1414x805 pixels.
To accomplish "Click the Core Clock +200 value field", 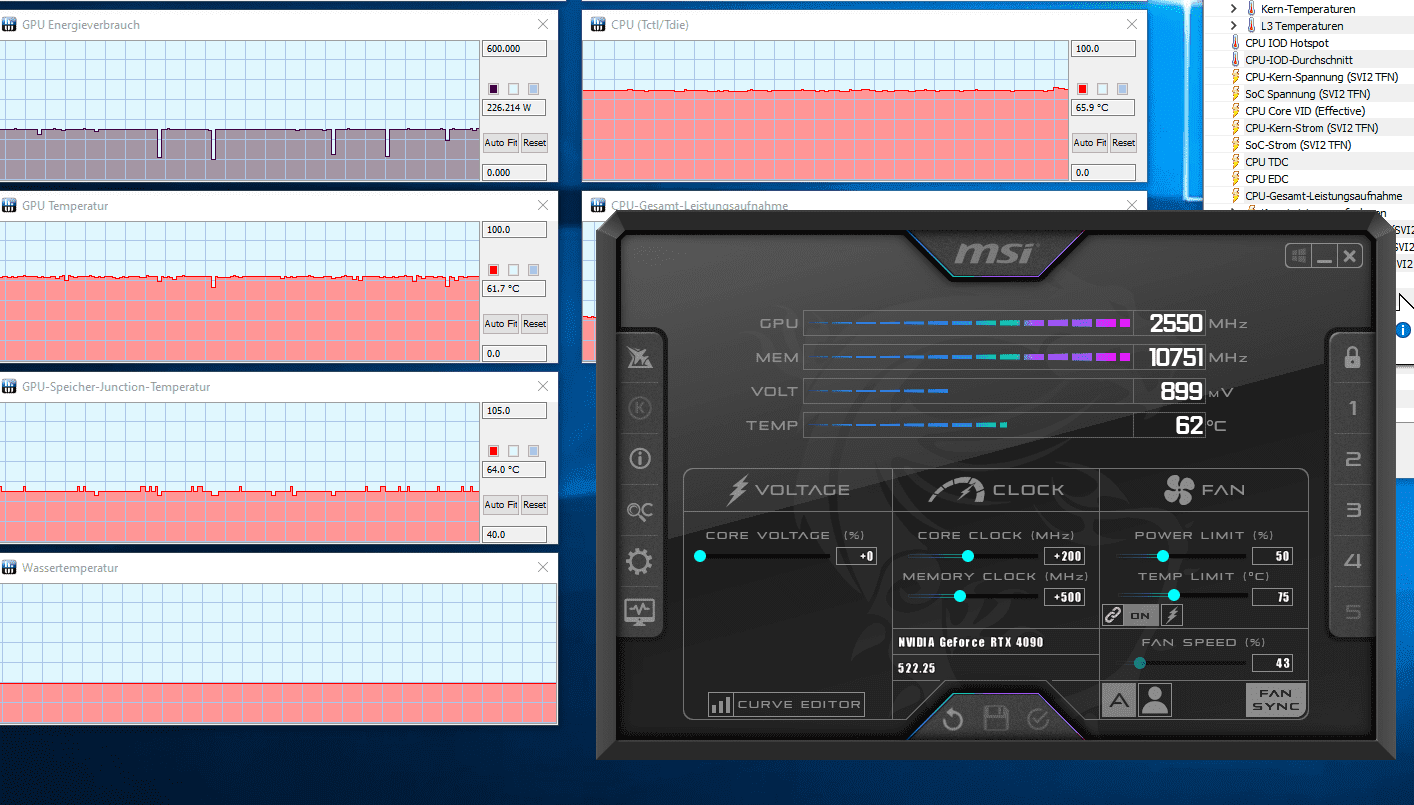I will (x=1063, y=556).
